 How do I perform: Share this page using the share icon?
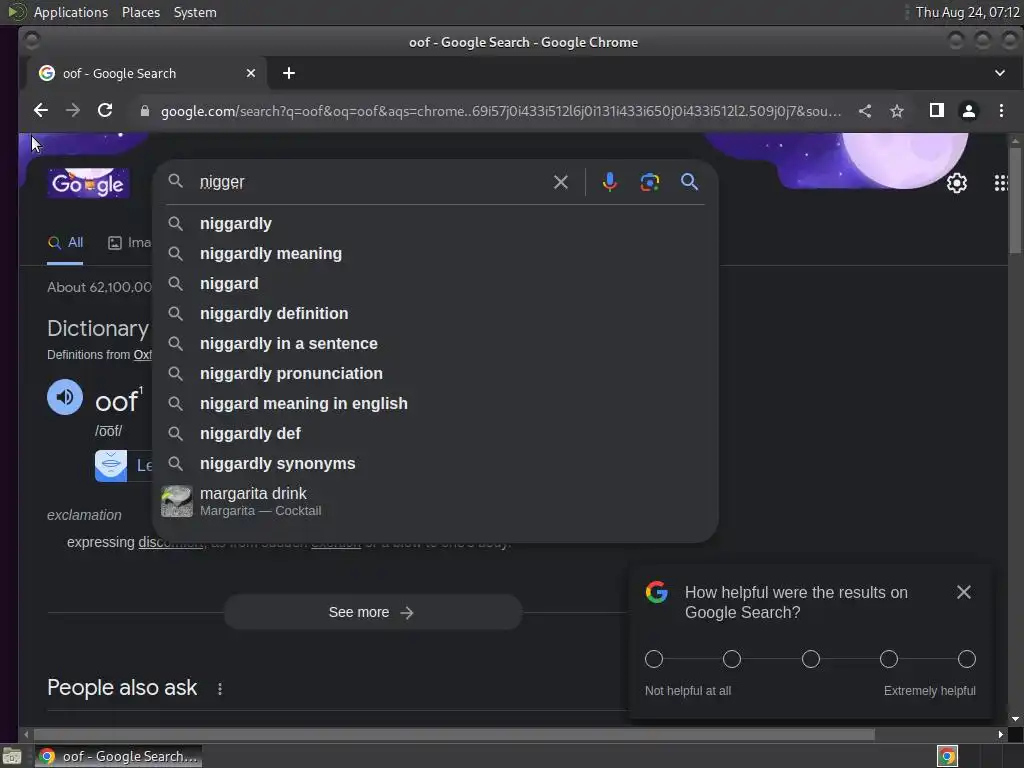pos(865,111)
